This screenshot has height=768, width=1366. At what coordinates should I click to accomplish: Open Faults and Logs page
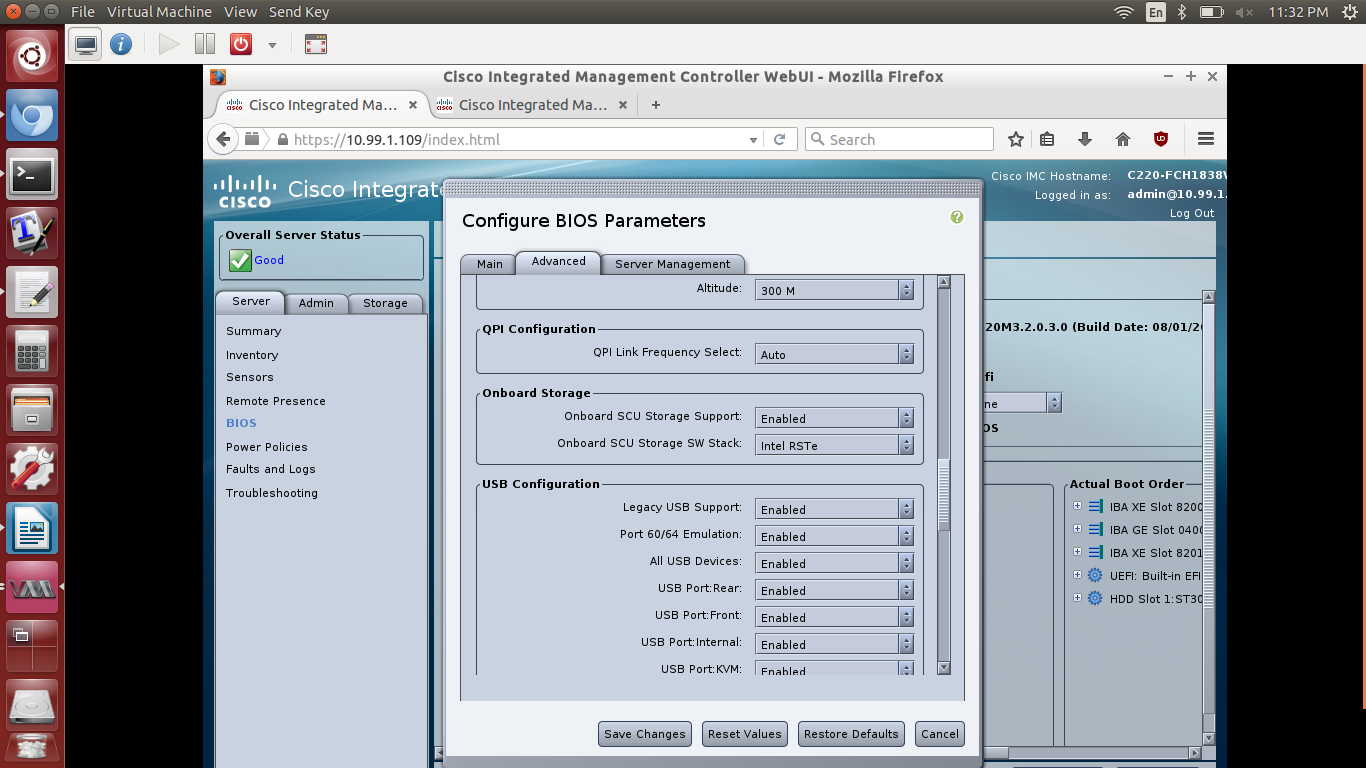pyautogui.click(x=271, y=469)
